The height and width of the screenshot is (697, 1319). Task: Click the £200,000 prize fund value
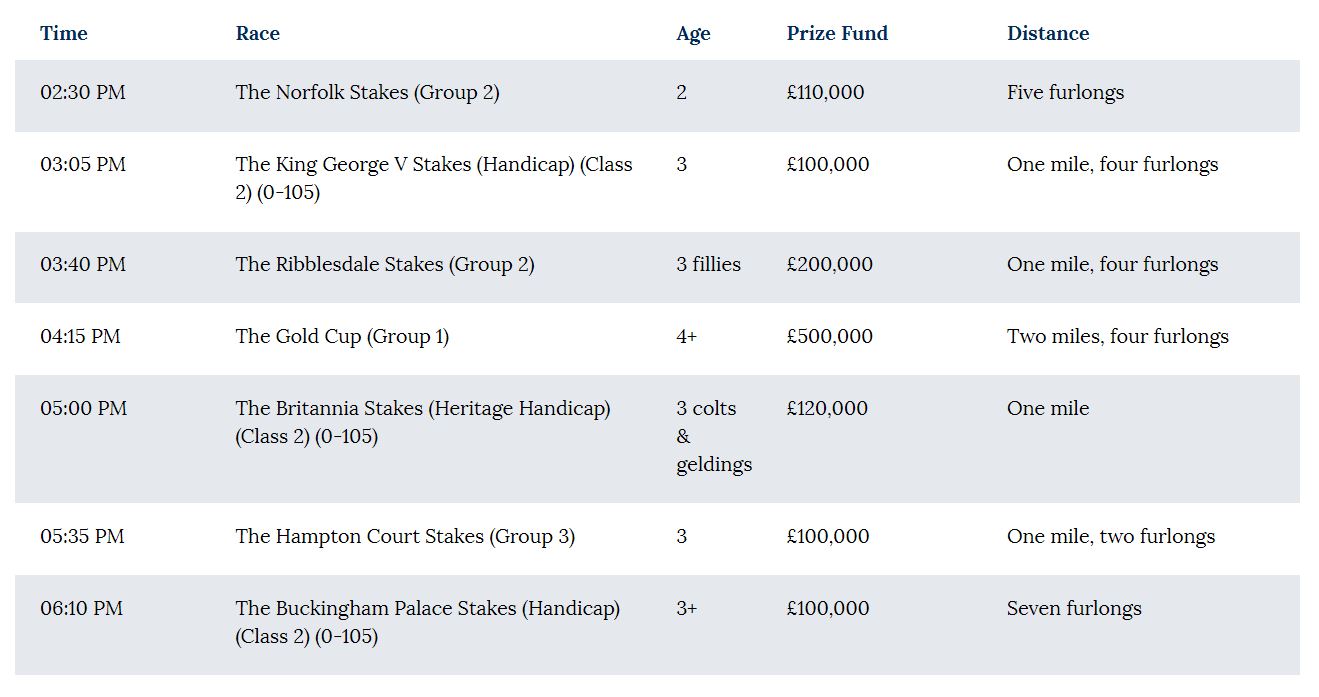[829, 264]
